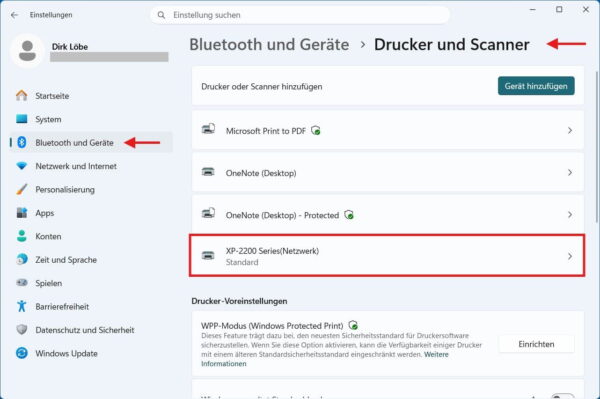This screenshot has height=399, width=600.
Task: Click the Drucker-Voreinstellungen heading
Action: point(239,301)
